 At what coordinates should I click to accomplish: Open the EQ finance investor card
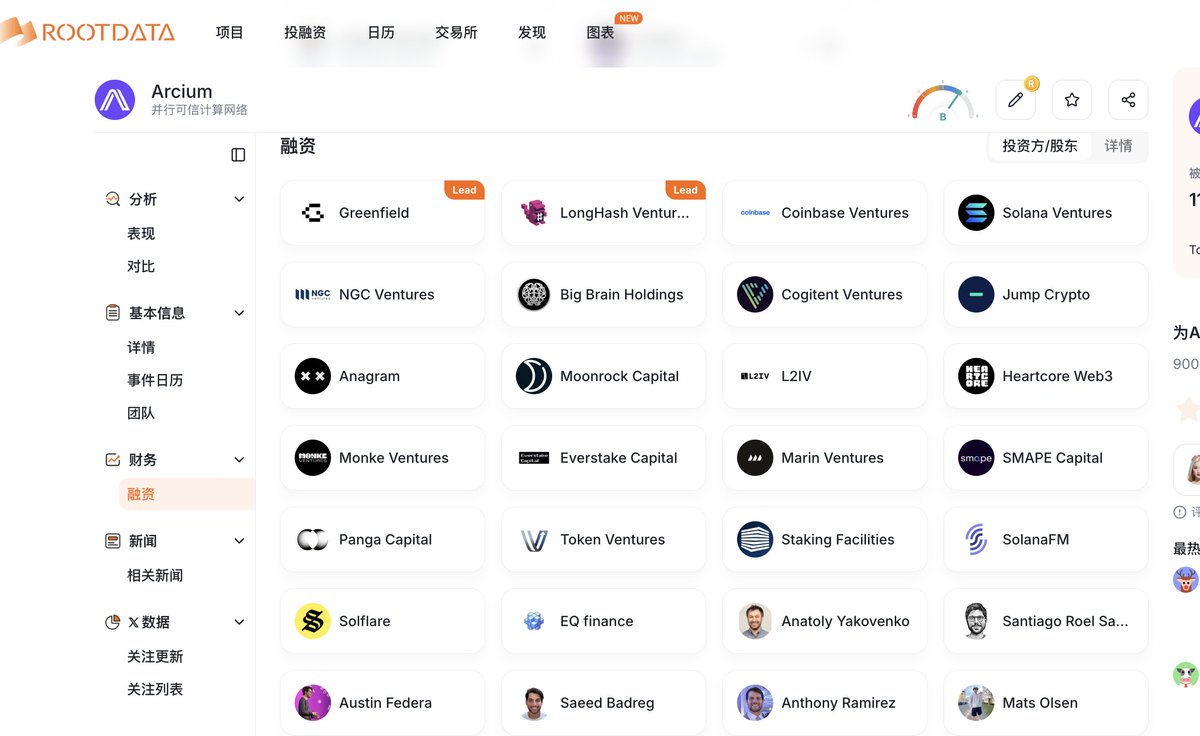(x=604, y=621)
